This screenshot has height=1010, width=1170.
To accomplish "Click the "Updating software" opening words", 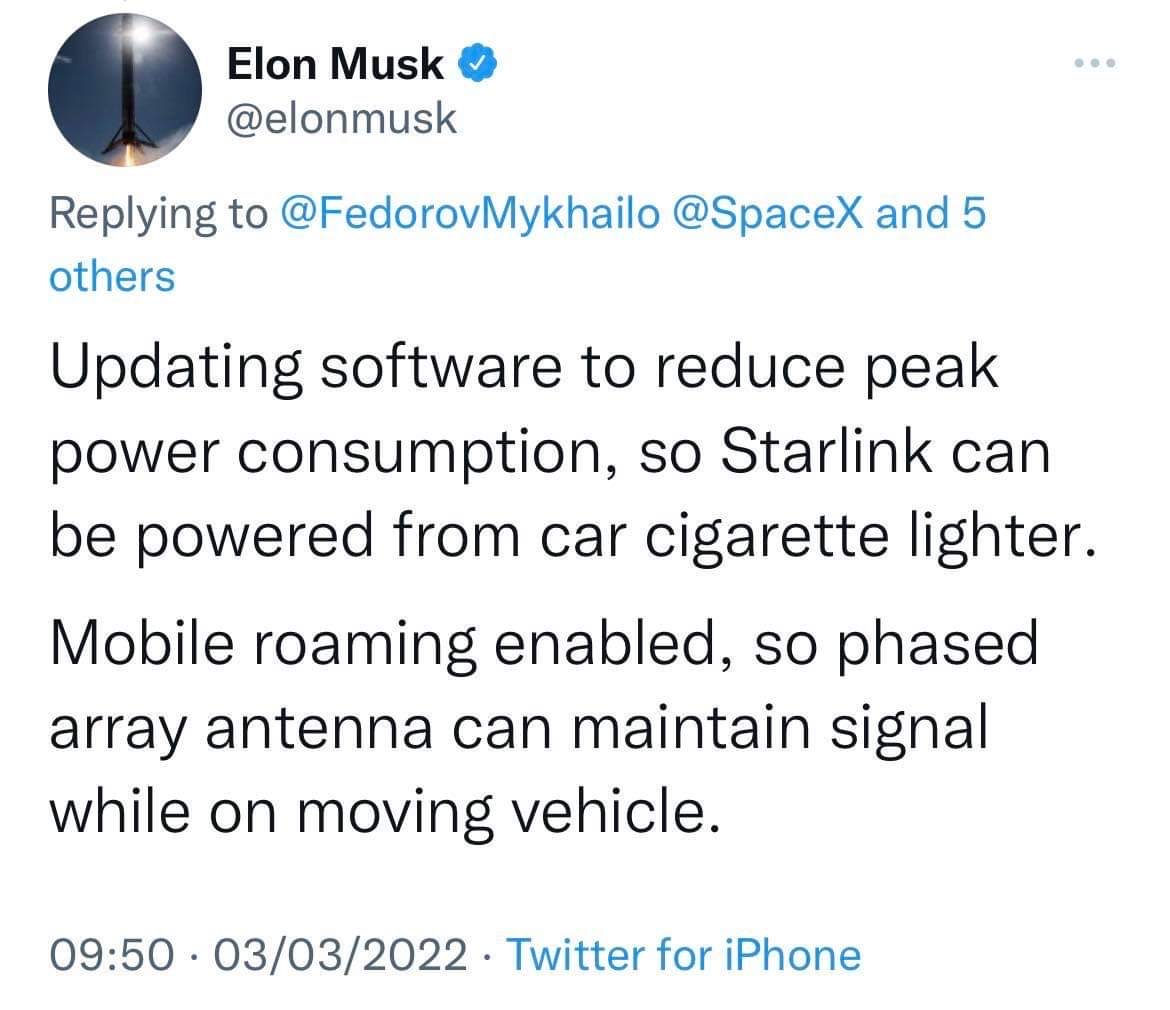I will pos(306,368).
